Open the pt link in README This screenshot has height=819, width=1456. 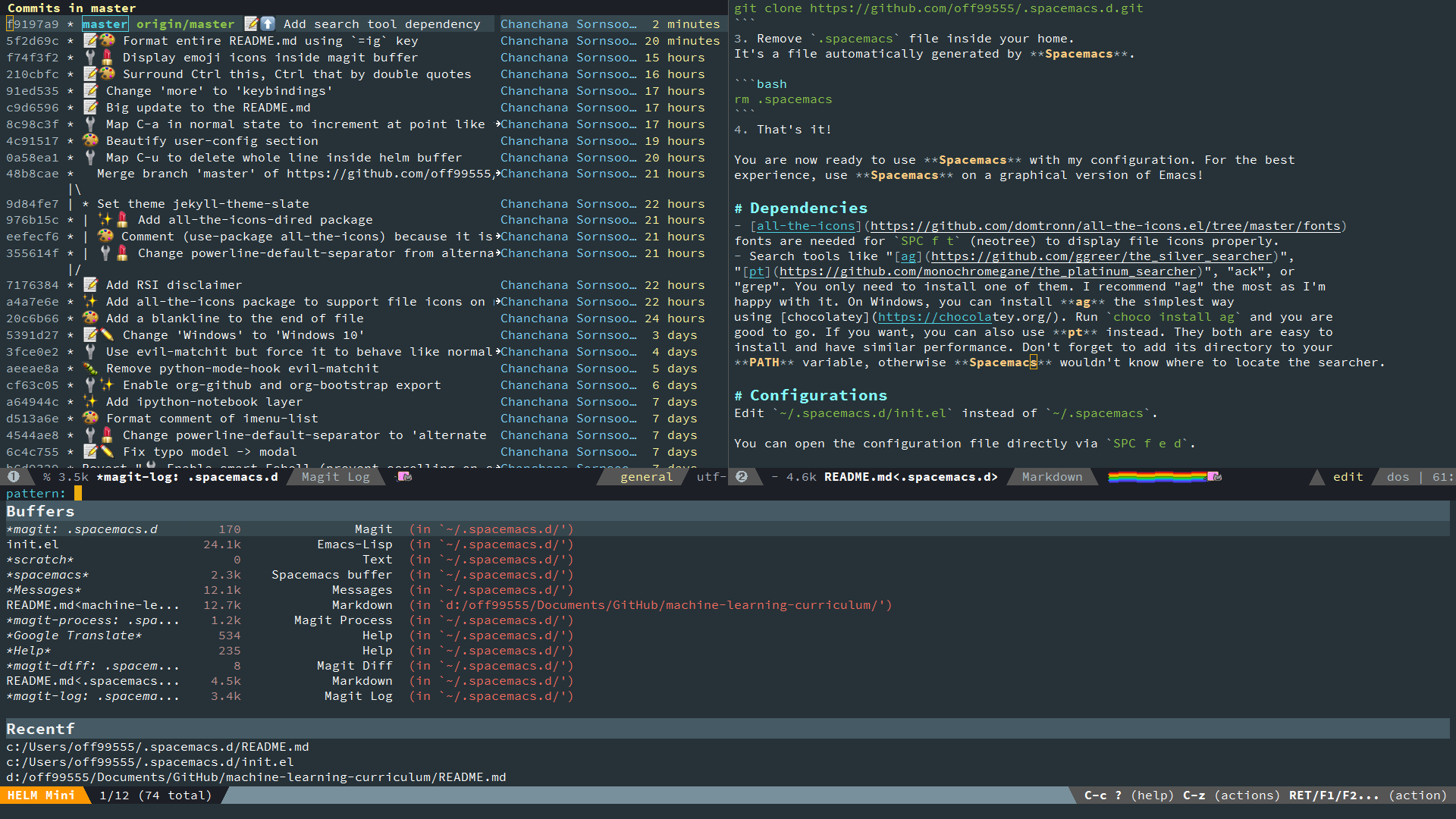(x=757, y=271)
